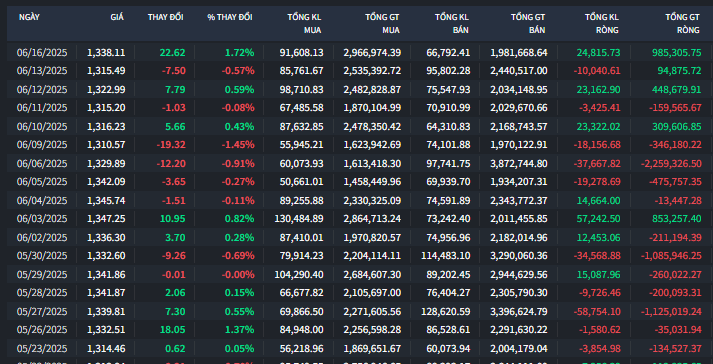713x364 pixels.
Task: Click sell value 3,396,624.79
Action: click(x=519, y=311)
